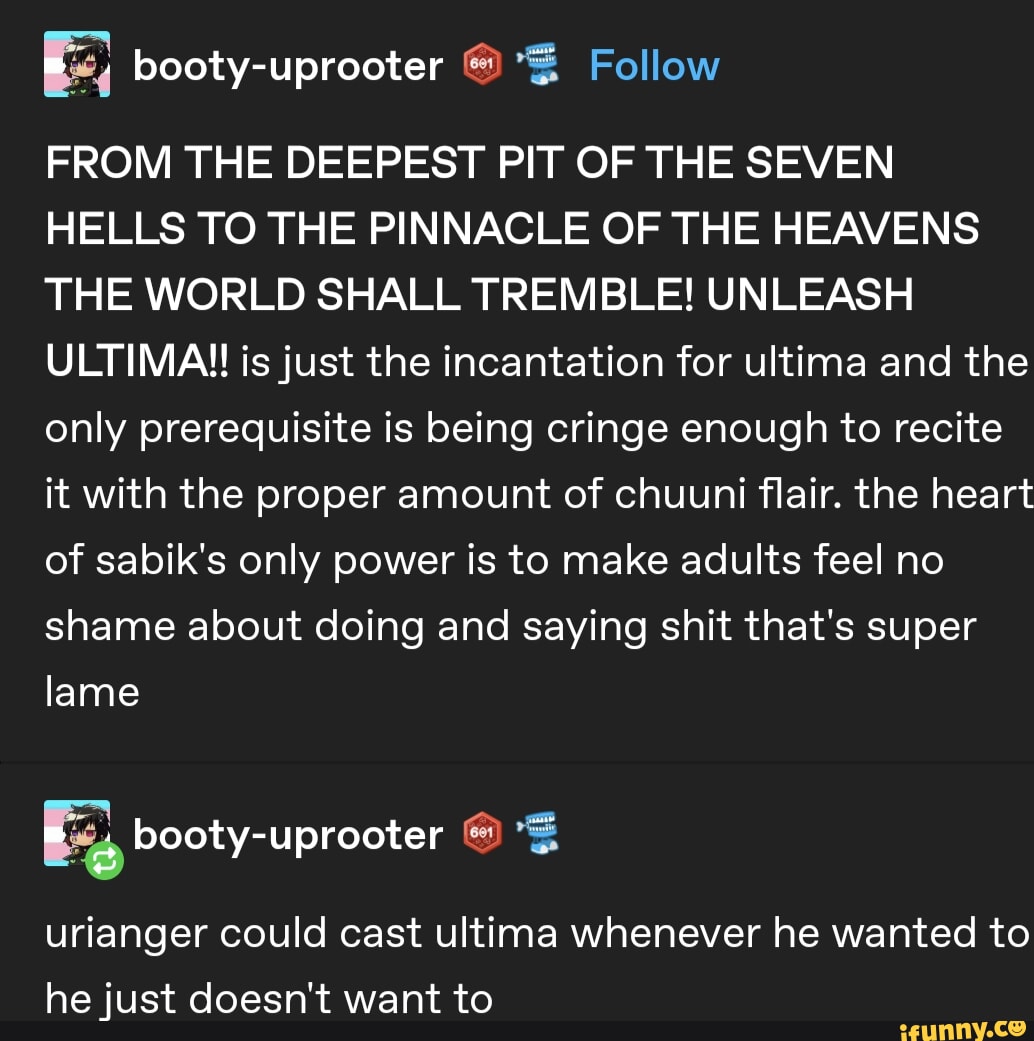Click the Follow link
1034x1041 pixels.
(x=654, y=64)
